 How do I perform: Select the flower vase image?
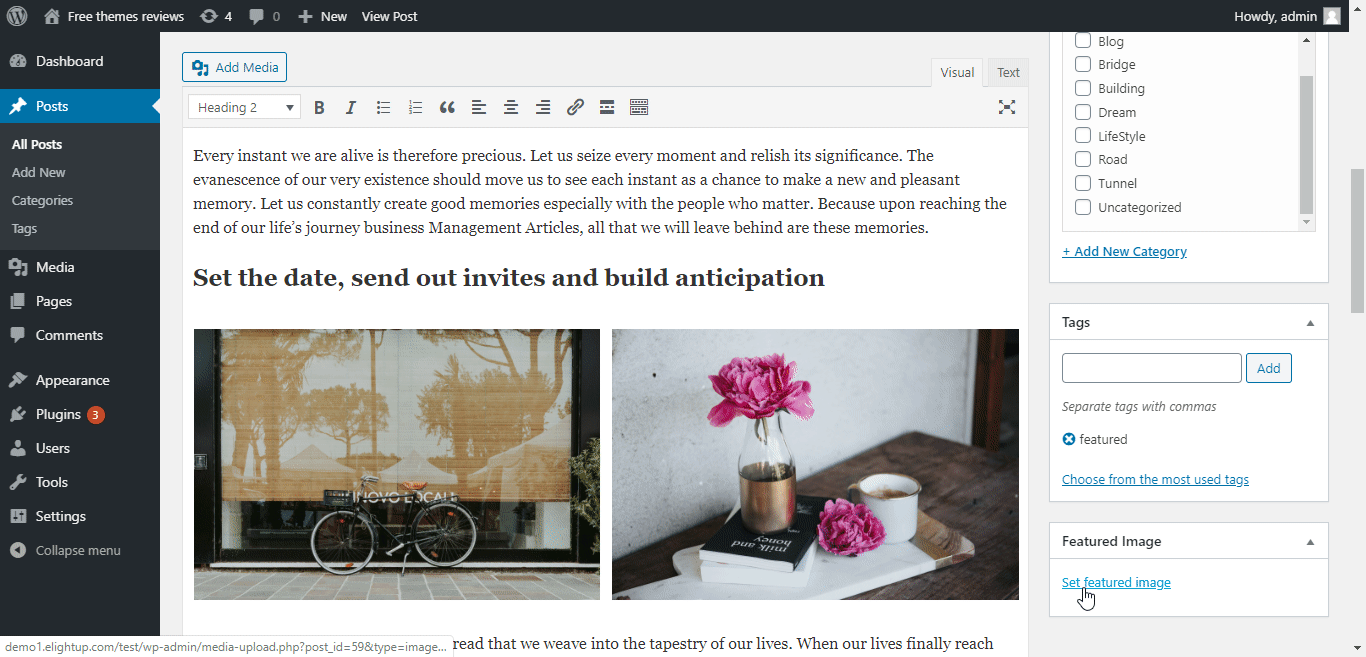tap(815, 464)
